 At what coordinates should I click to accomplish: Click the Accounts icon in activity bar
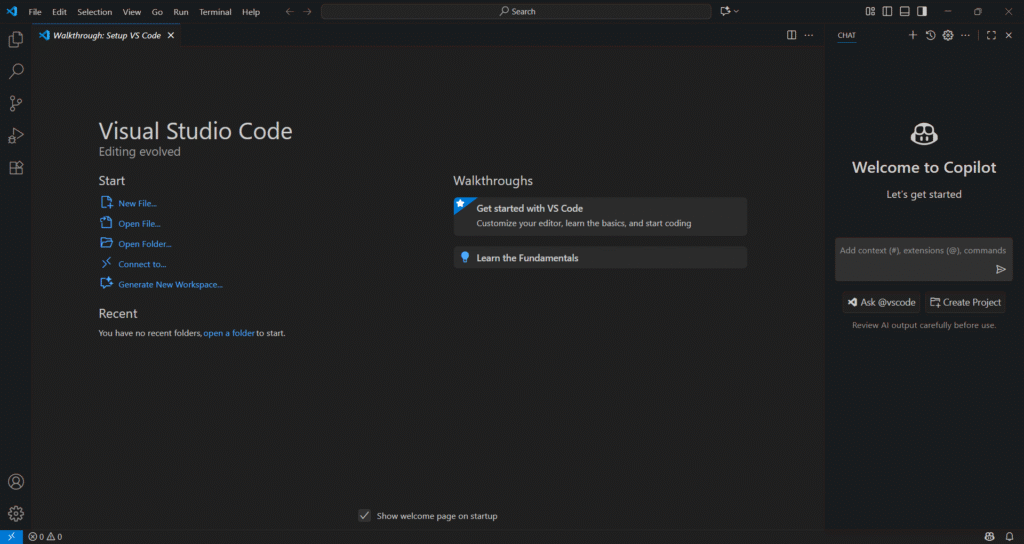point(16,482)
